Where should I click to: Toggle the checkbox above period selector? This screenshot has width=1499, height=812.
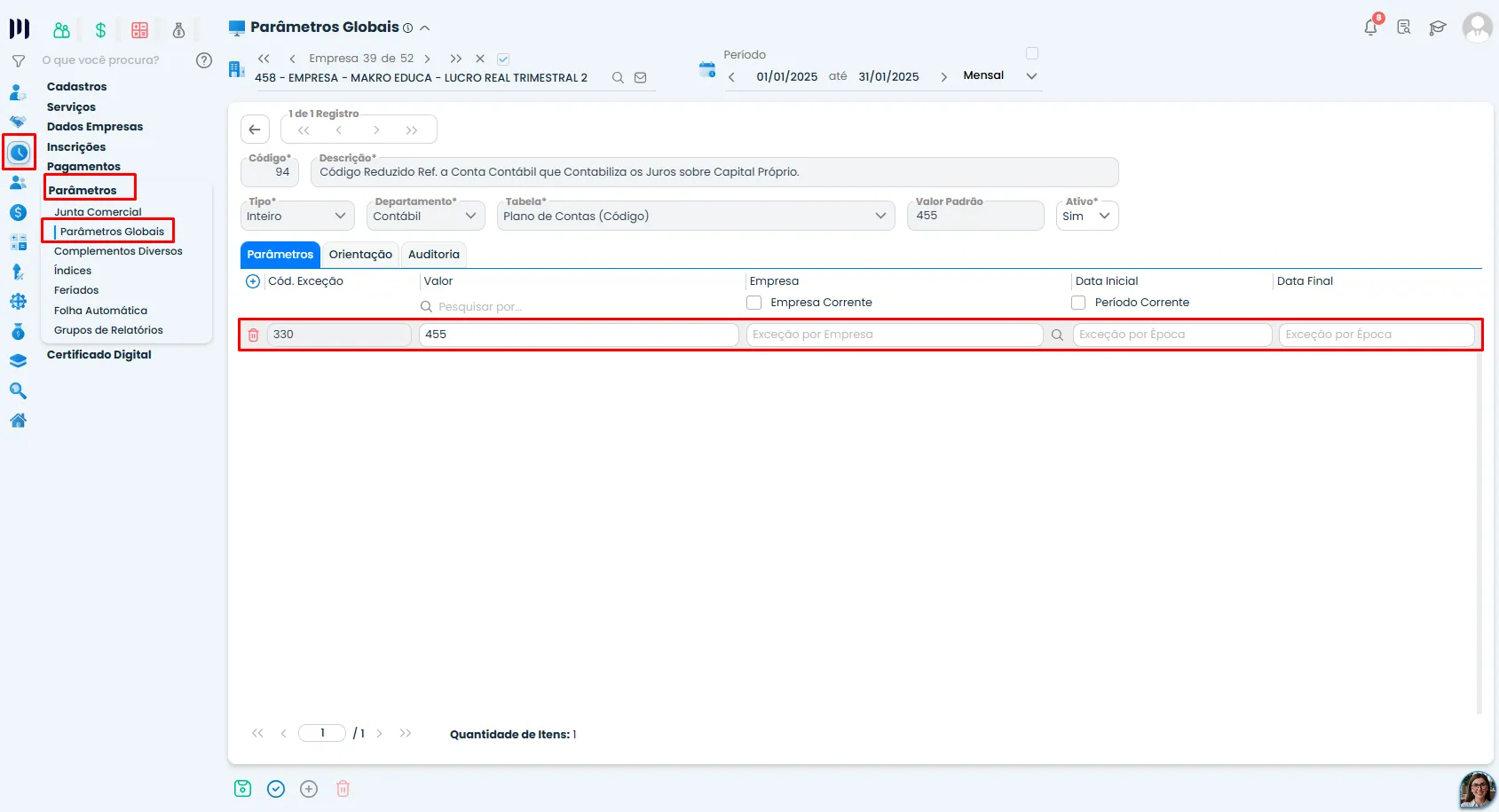1032,53
